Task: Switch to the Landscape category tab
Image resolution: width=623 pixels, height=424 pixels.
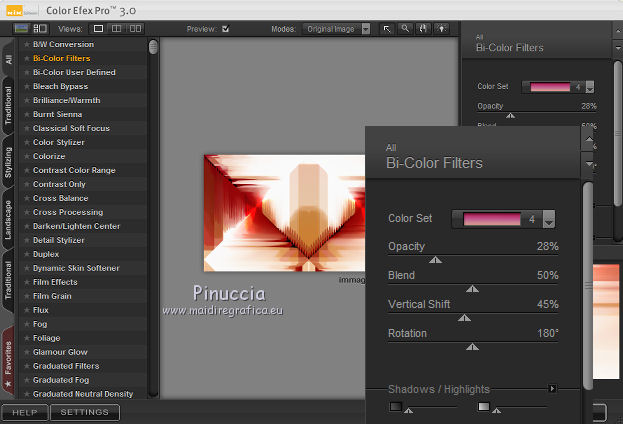Action: (x=8, y=220)
